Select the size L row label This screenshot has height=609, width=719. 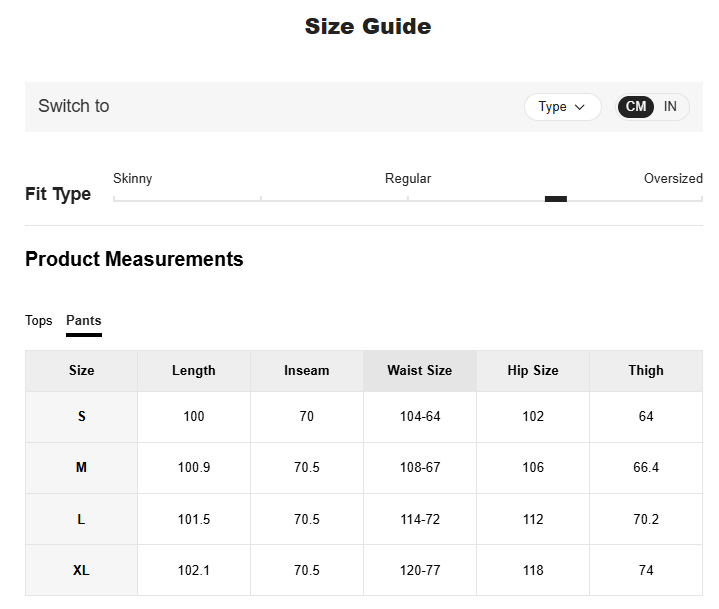82,519
